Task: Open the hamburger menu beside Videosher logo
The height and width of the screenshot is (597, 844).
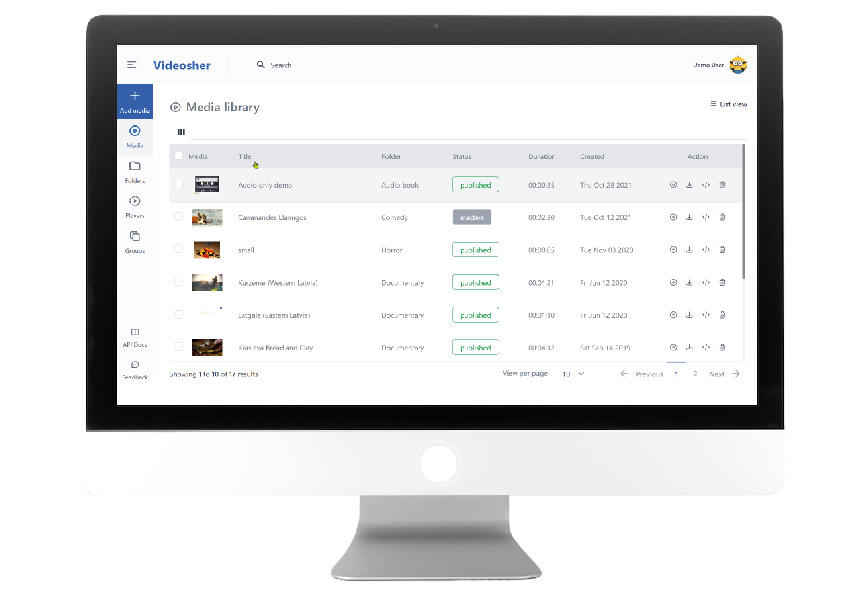Action: point(131,65)
